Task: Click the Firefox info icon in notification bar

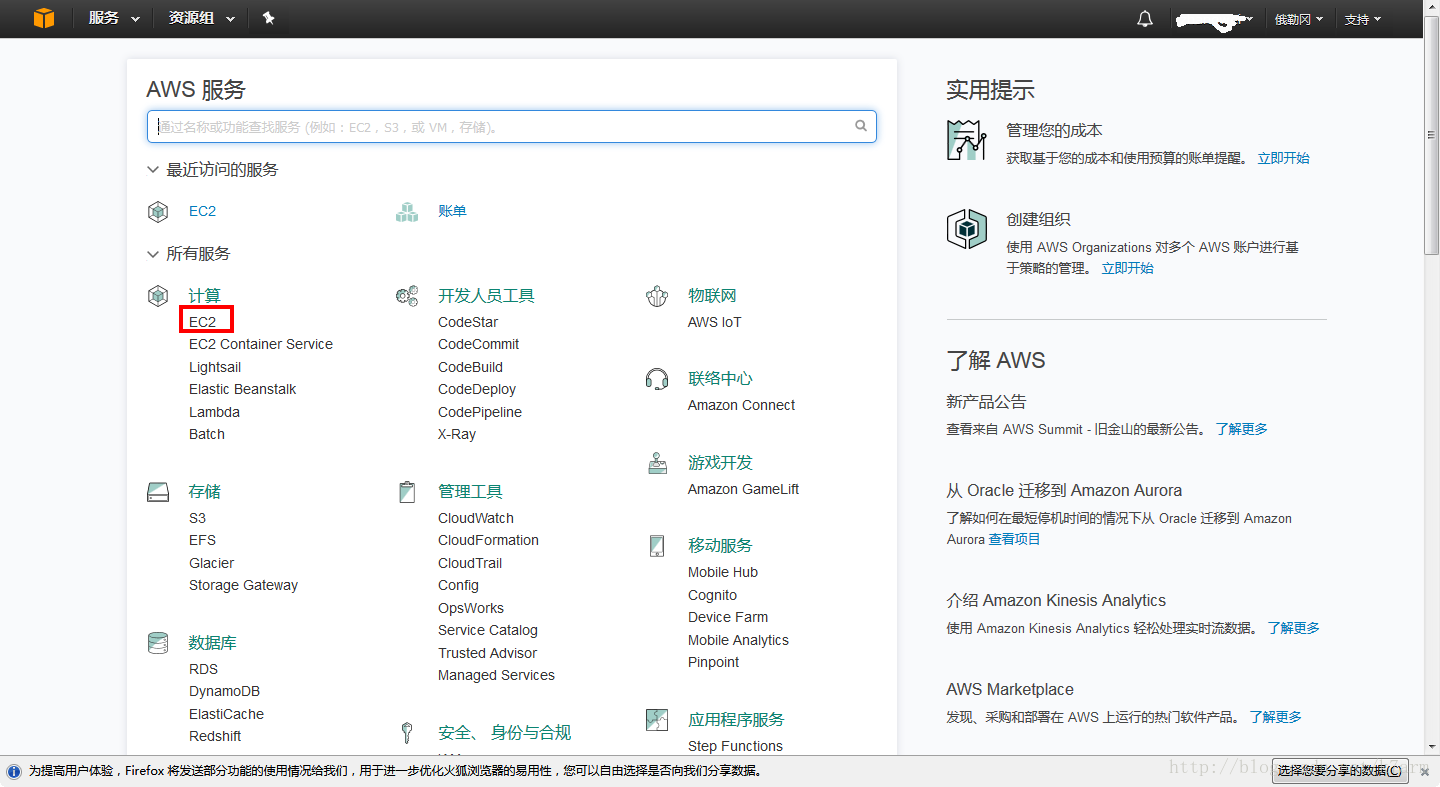Action: (x=14, y=771)
